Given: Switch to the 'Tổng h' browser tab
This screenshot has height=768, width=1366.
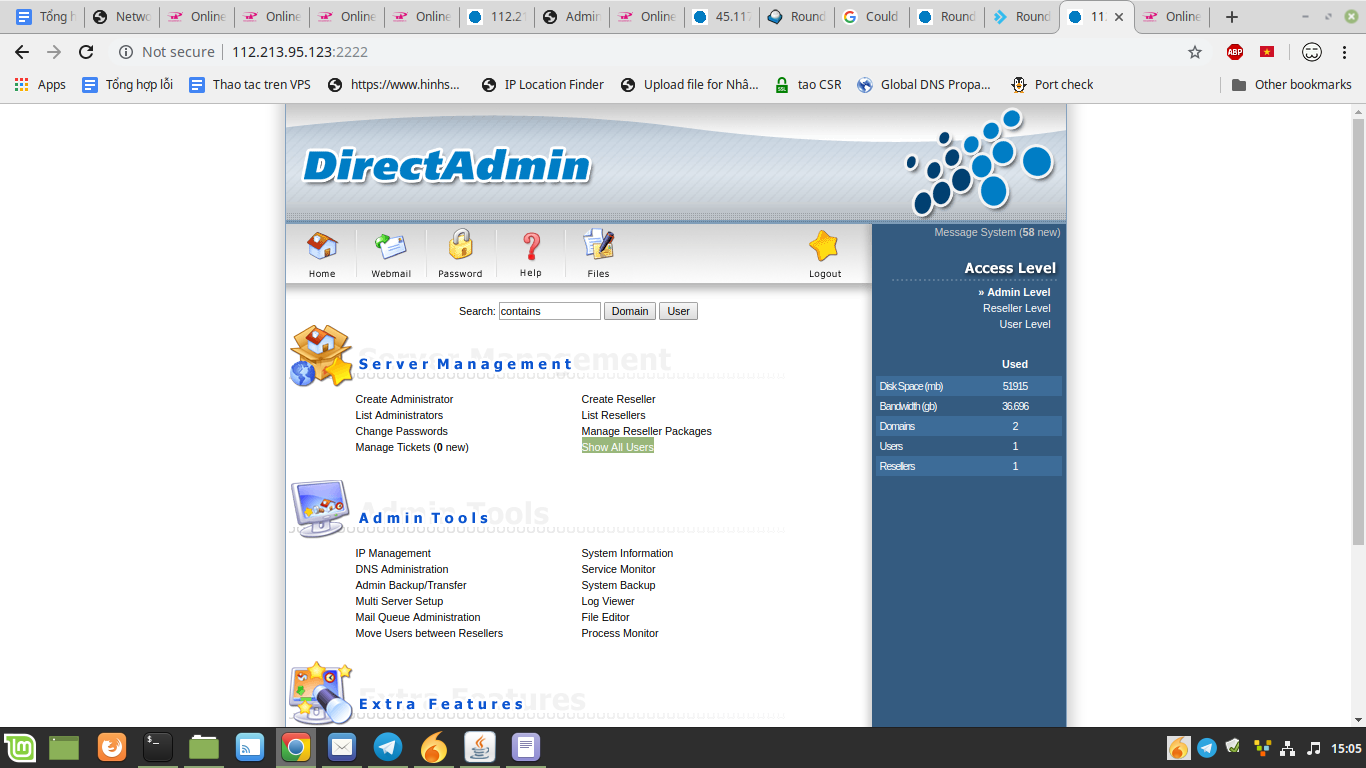Looking at the screenshot, I should 45,17.
